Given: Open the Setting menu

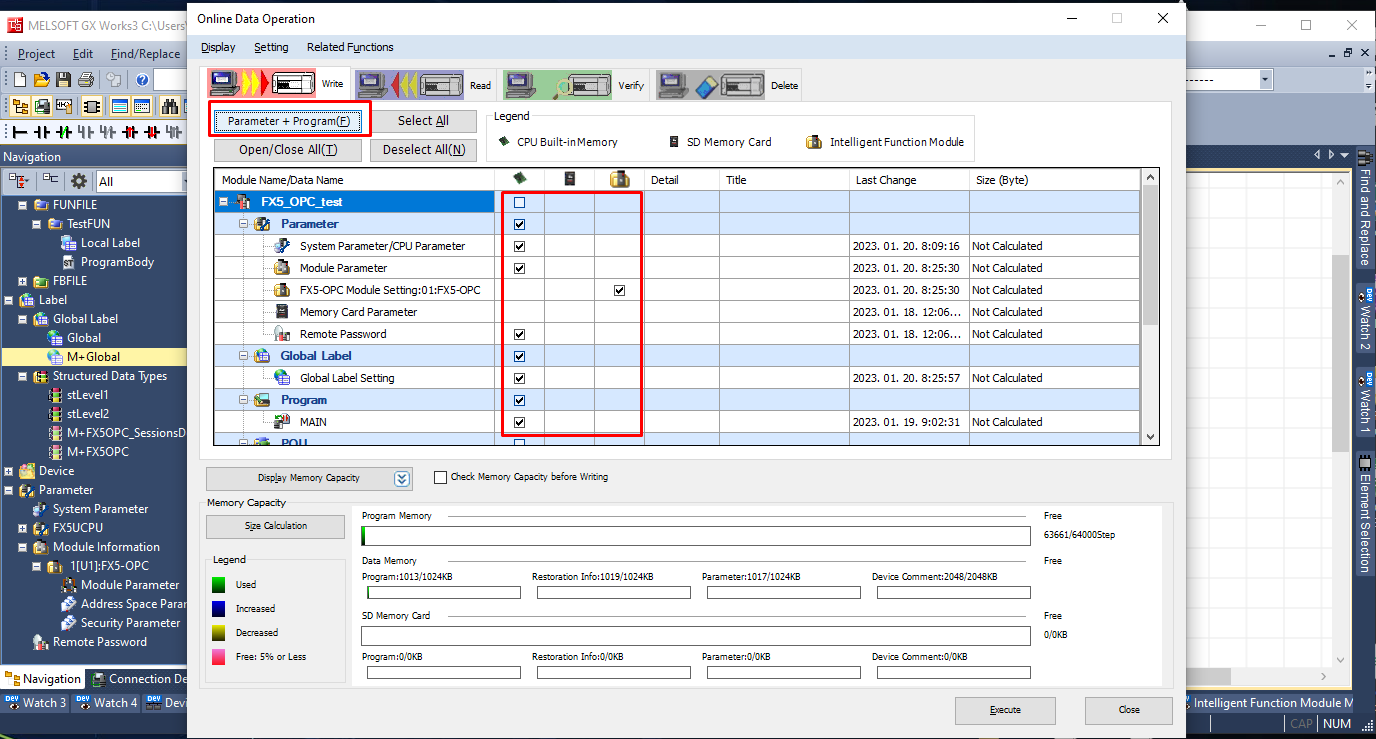Looking at the screenshot, I should click(271, 47).
